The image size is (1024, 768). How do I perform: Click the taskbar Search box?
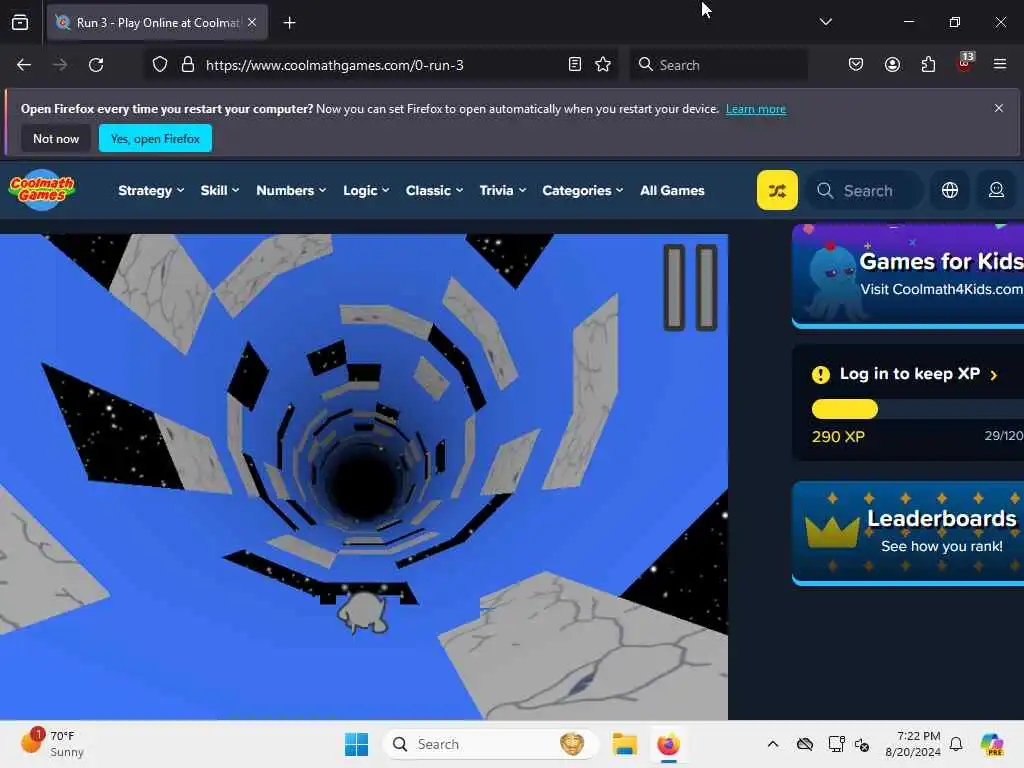[490, 744]
